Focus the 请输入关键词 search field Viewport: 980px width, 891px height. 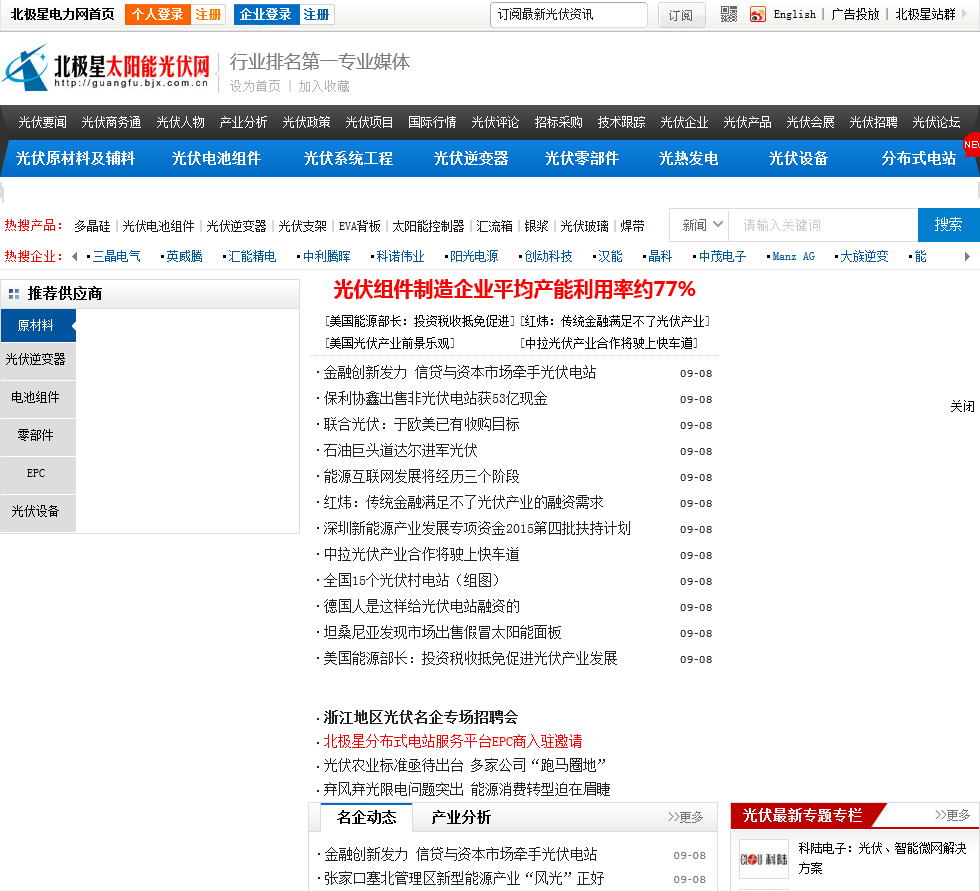(823, 225)
